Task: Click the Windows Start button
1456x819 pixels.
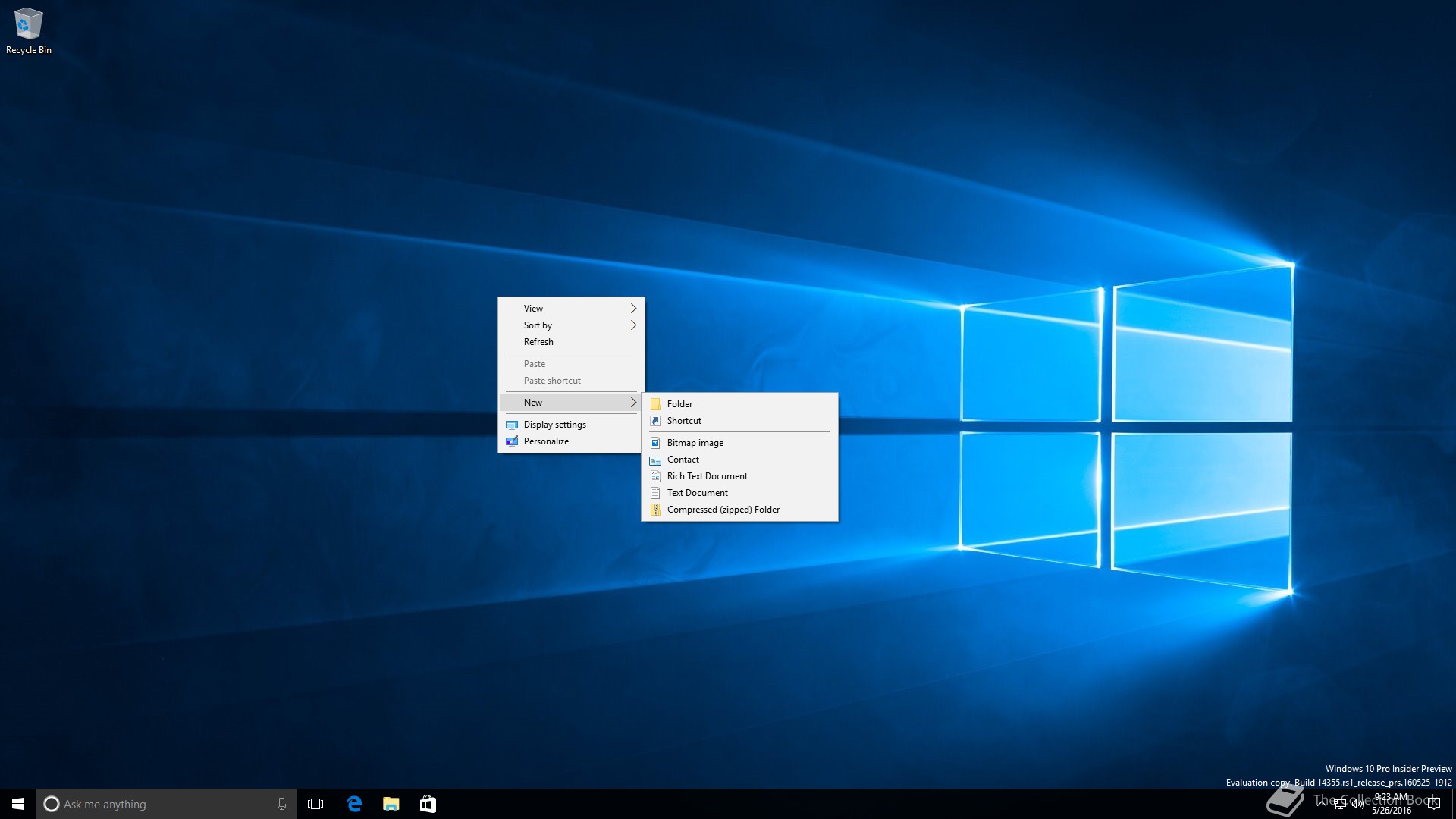Action: coord(18,804)
